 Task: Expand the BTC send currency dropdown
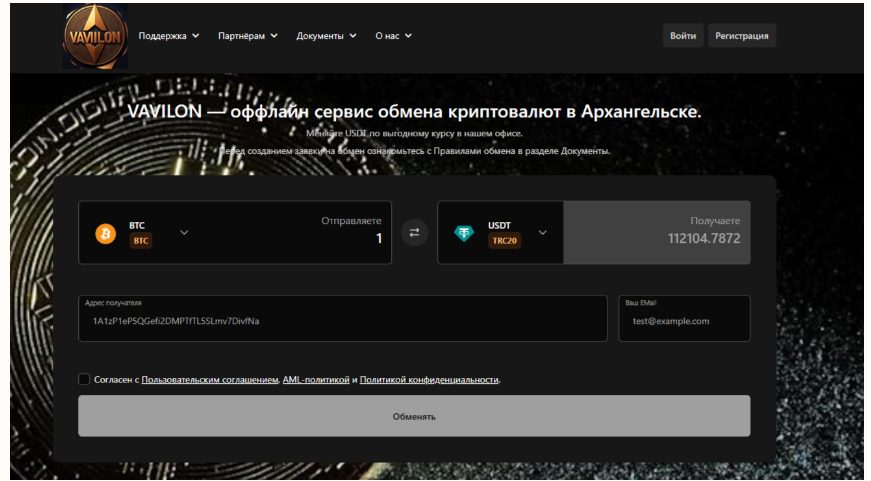coord(184,232)
